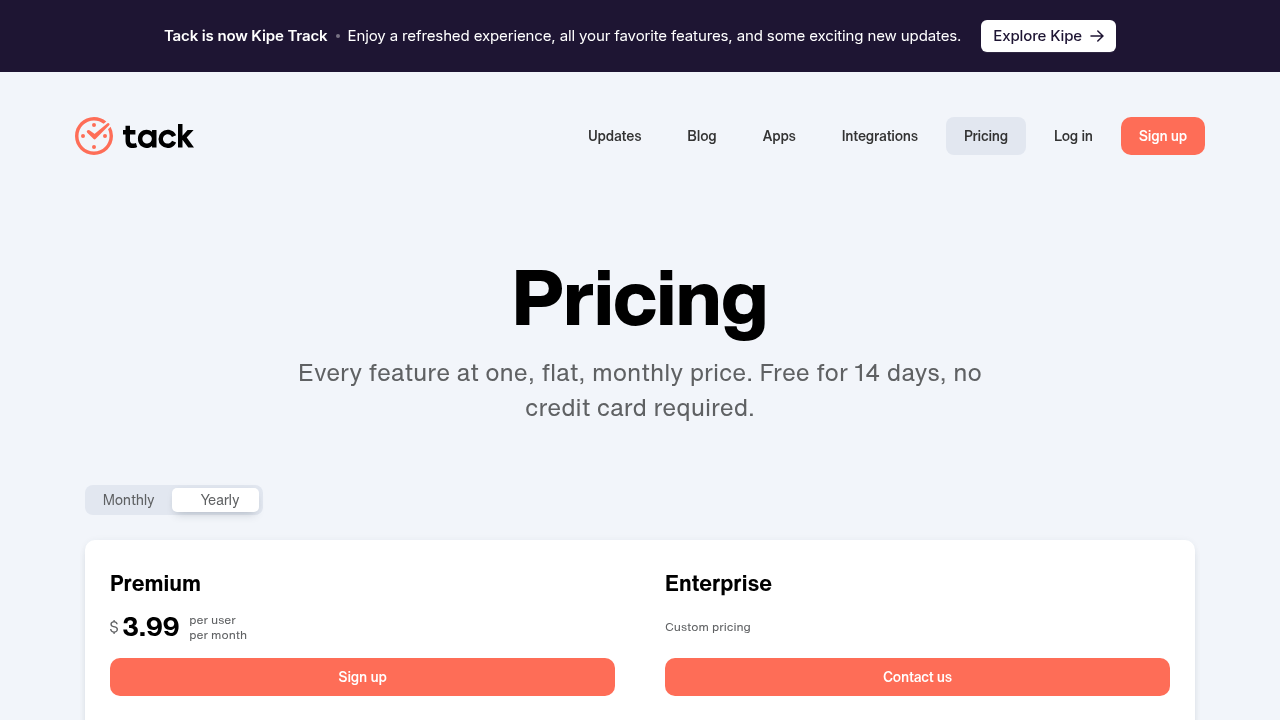The image size is (1280, 720).
Task: Click the Explore Kipe button
Action: coord(1048,36)
